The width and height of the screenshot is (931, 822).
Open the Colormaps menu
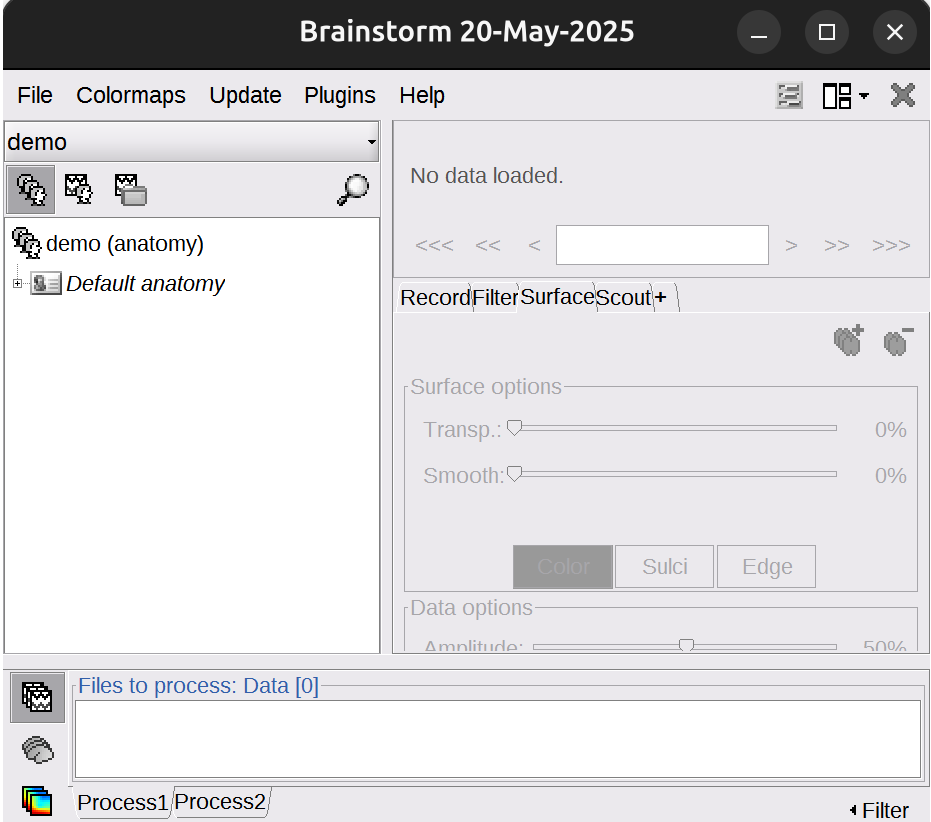pos(131,96)
